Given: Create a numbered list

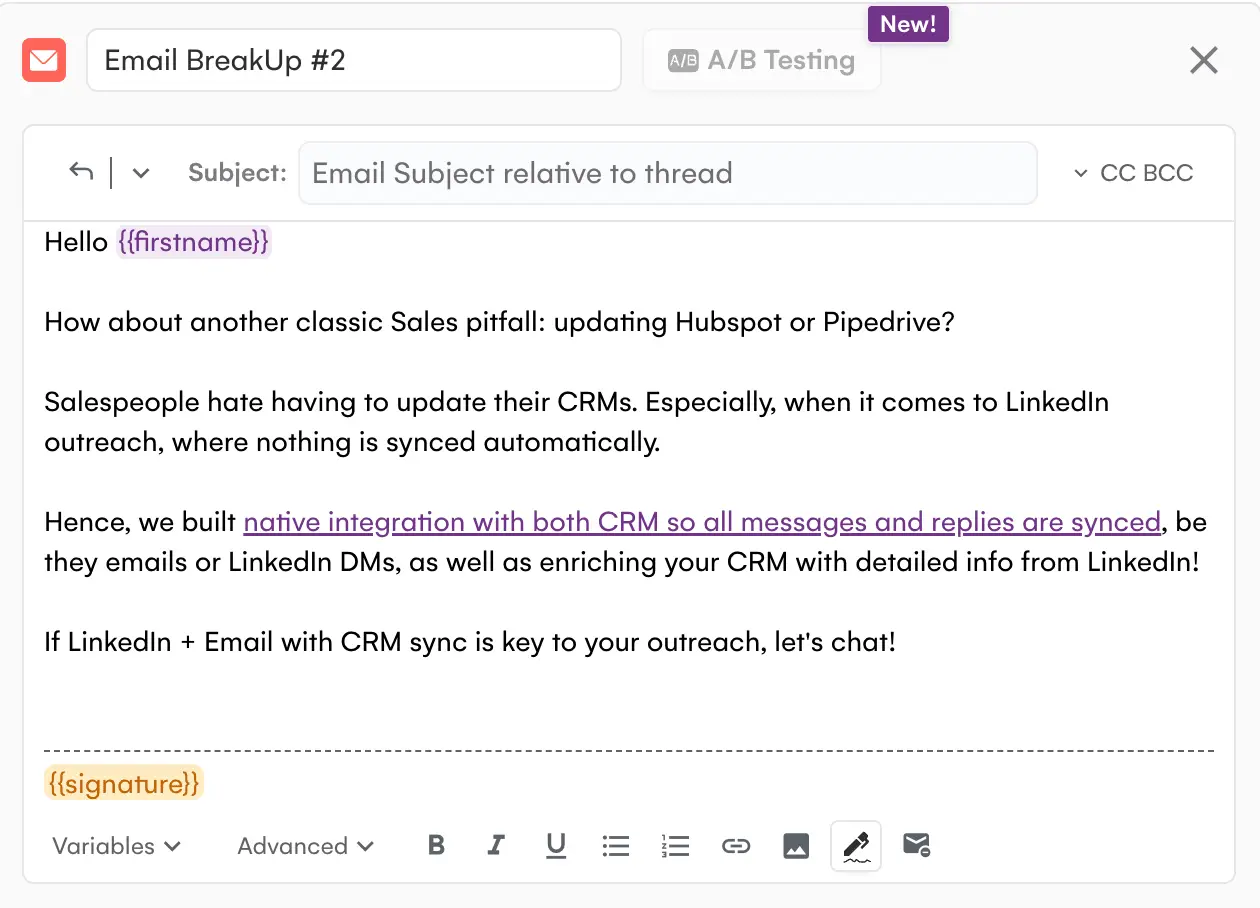Looking at the screenshot, I should [x=676, y=845].
